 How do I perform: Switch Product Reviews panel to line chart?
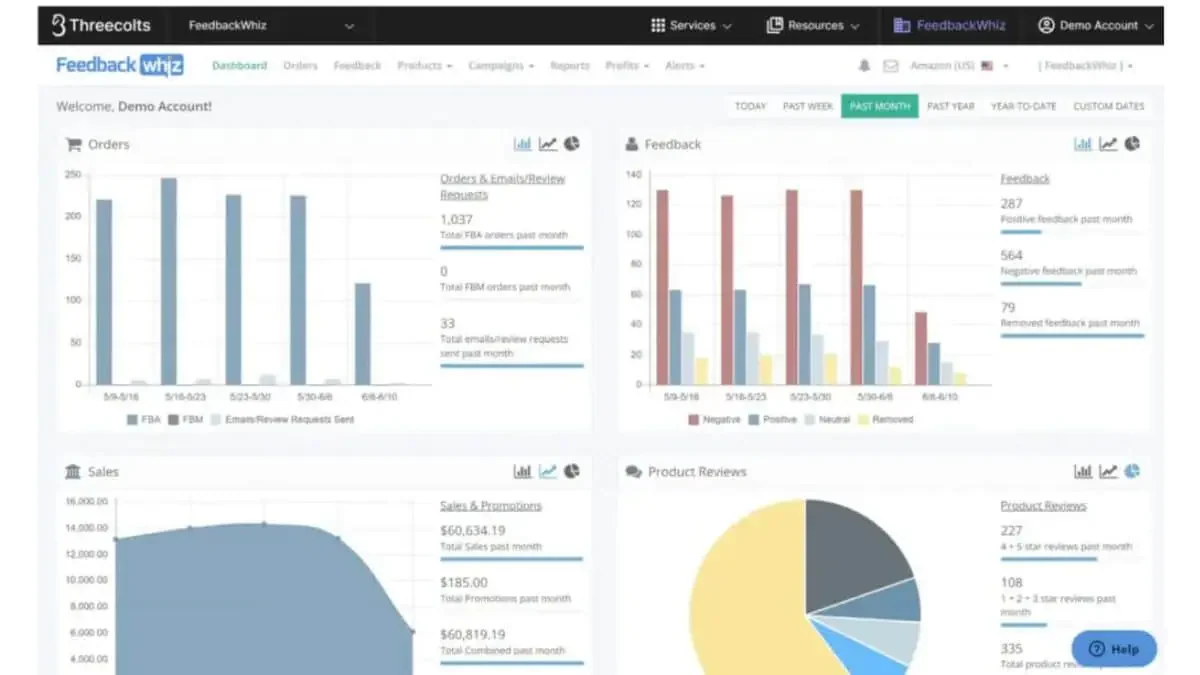[x=1108, y=471]
